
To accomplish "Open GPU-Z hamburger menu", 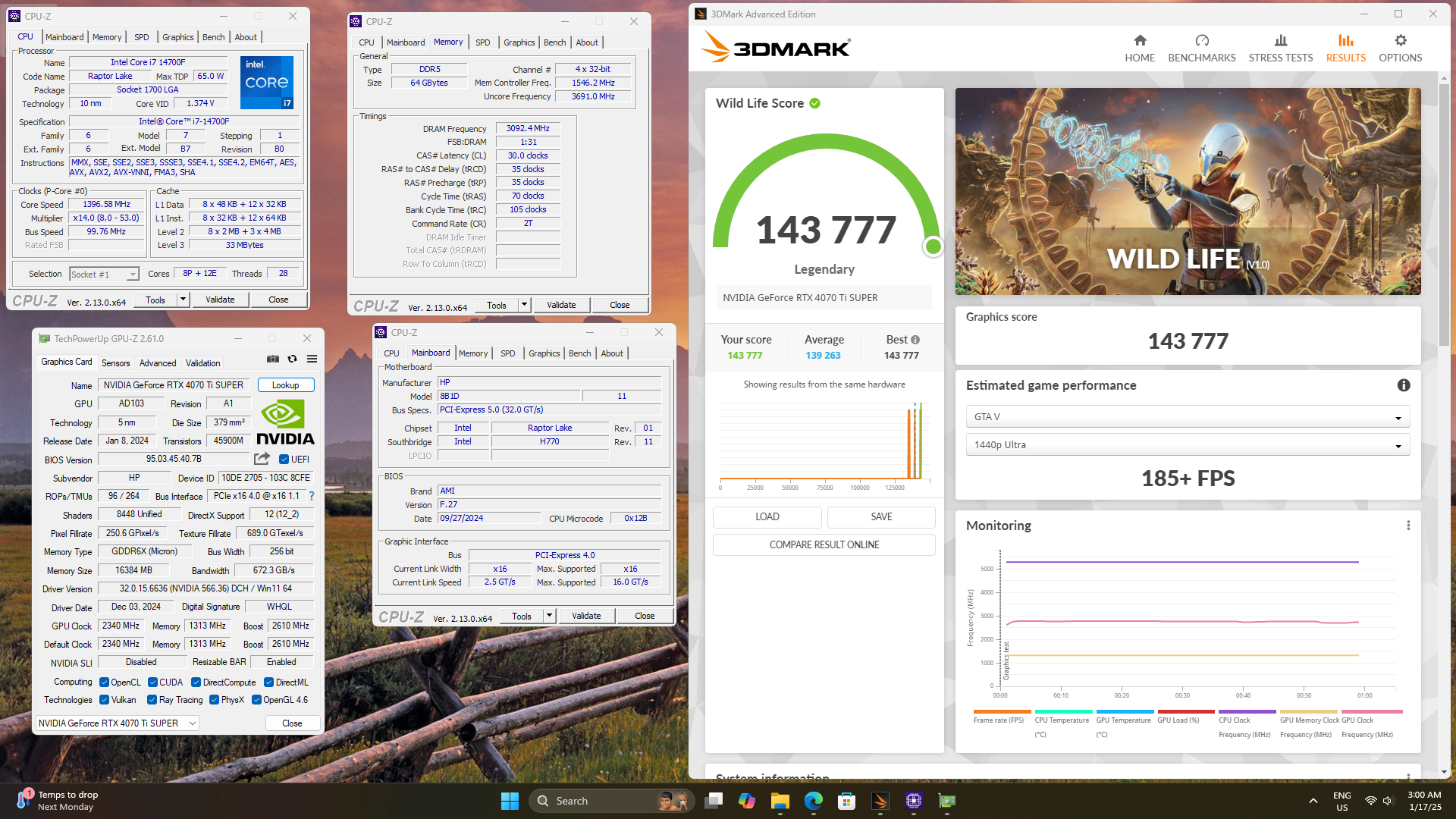I will coord(312,359).
